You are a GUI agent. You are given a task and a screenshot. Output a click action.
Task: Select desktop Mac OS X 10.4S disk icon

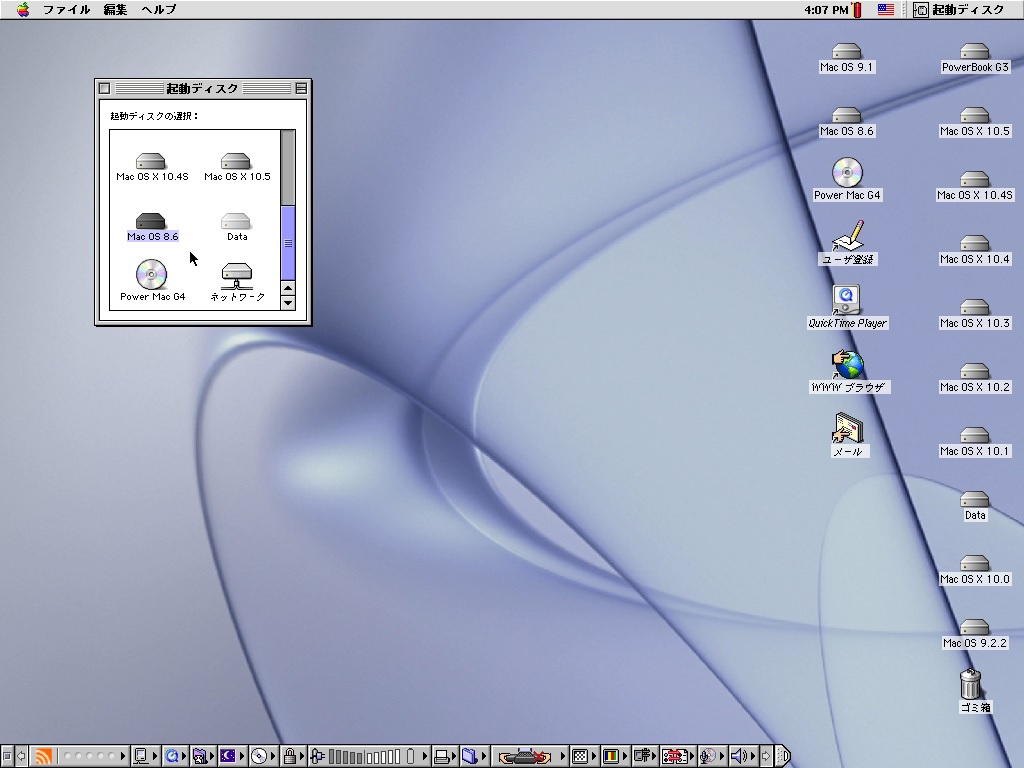tap(974, 185)
